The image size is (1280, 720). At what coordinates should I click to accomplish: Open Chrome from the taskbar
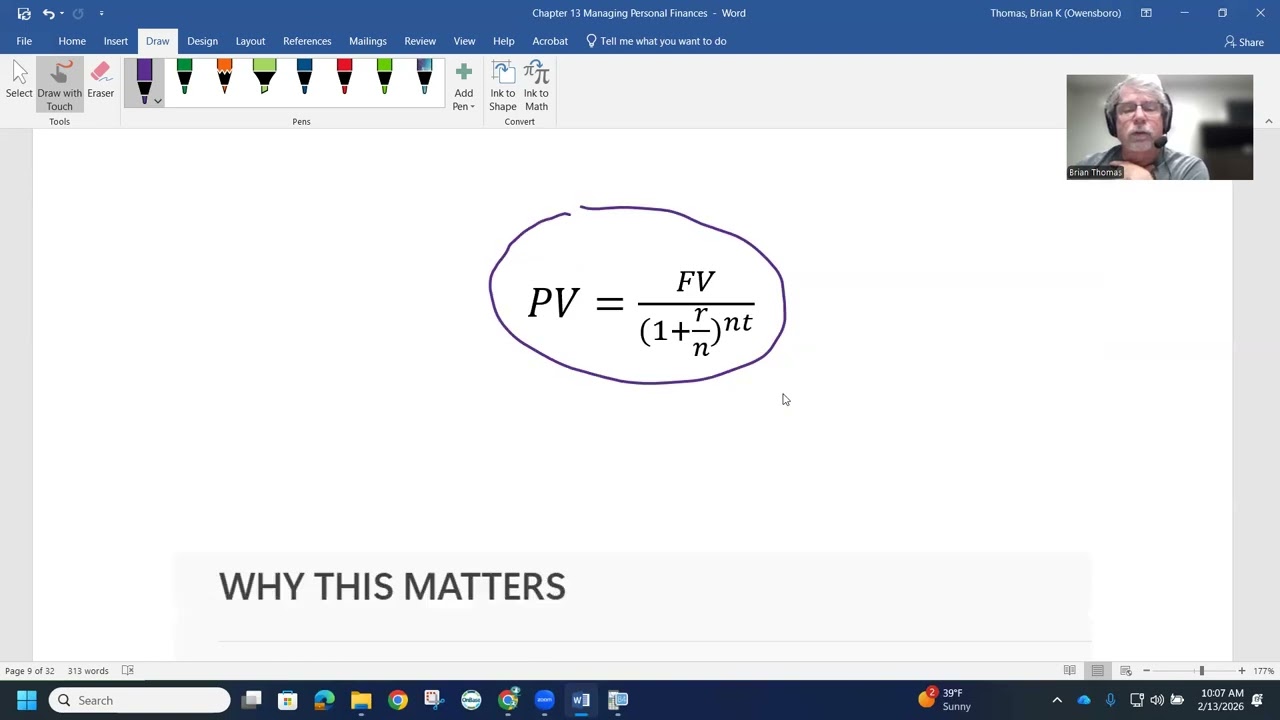coord(398,700)
